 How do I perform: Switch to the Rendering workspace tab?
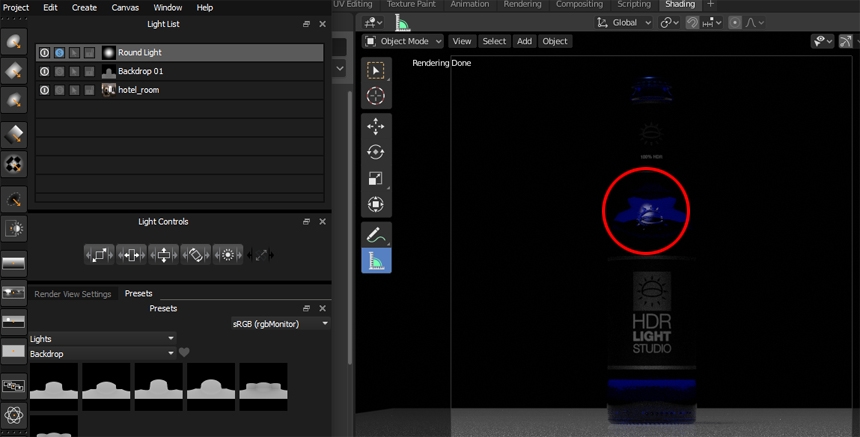point(522,4)
